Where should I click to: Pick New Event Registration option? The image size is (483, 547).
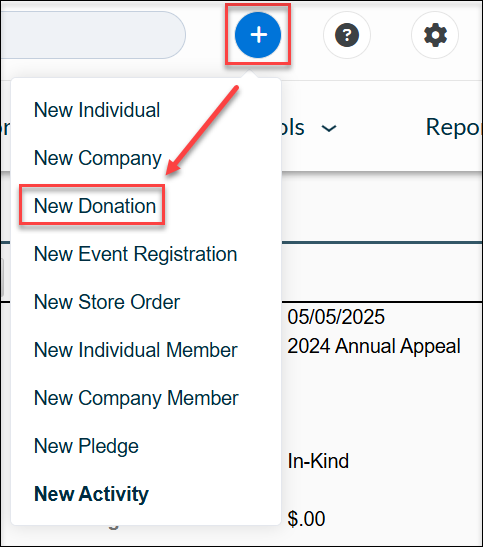pos(135,254)
